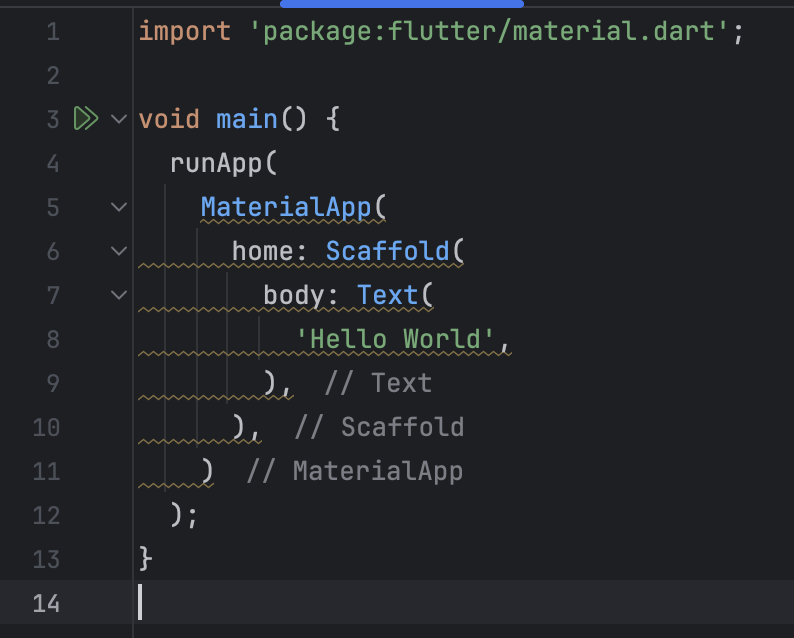
Task: Click the '// Text' closing label hint
Action: (378, 383)
